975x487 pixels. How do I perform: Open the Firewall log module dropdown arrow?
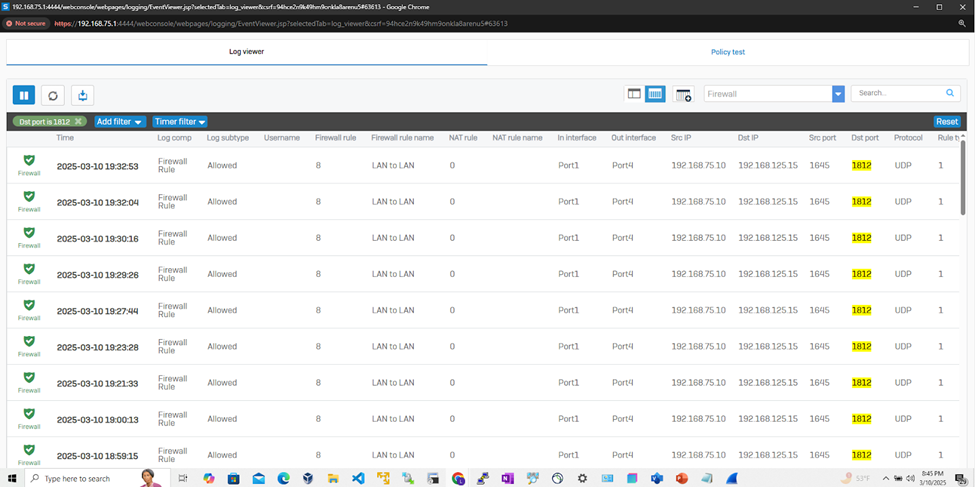(838, 94)
